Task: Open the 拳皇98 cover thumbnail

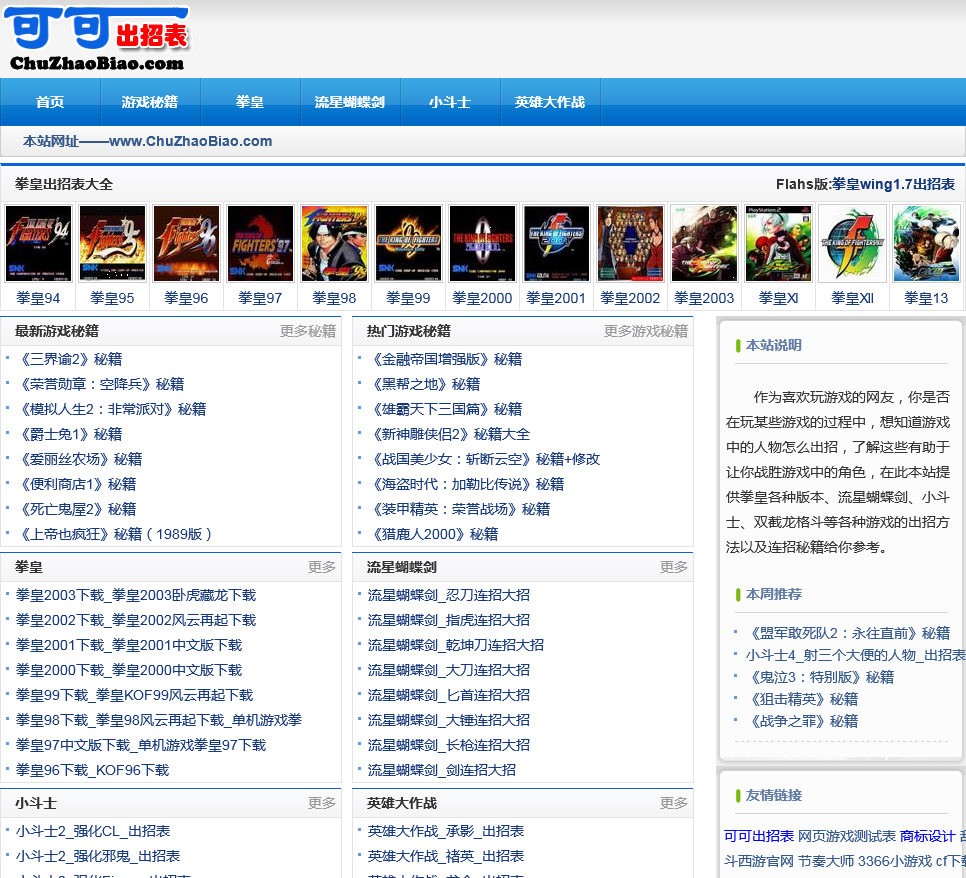Action: pyautogui.click(x=335, y=244)
